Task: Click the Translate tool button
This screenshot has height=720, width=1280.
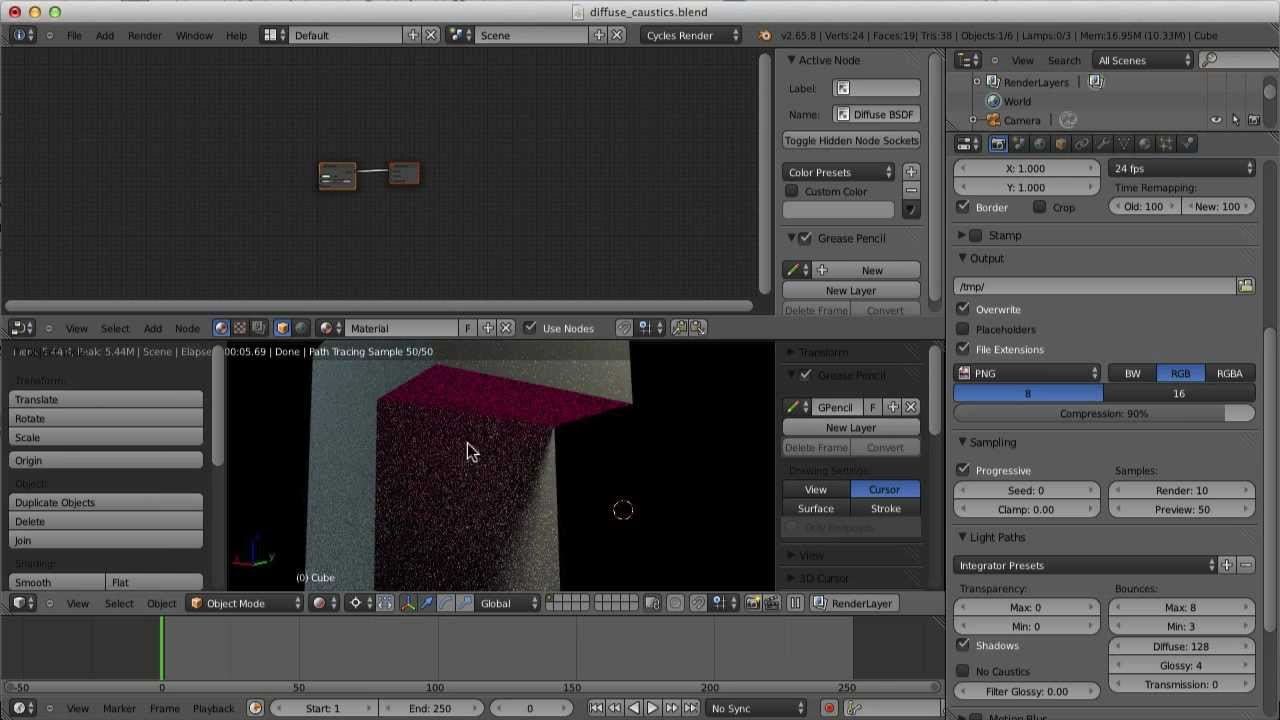Action: pyautogui.click(x=106, y=399)
